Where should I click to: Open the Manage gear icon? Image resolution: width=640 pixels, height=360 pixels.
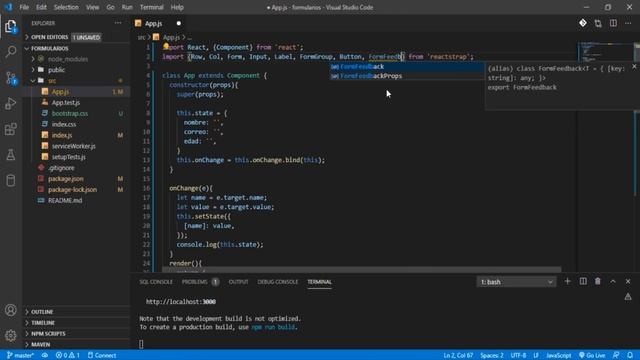(11, 336)
